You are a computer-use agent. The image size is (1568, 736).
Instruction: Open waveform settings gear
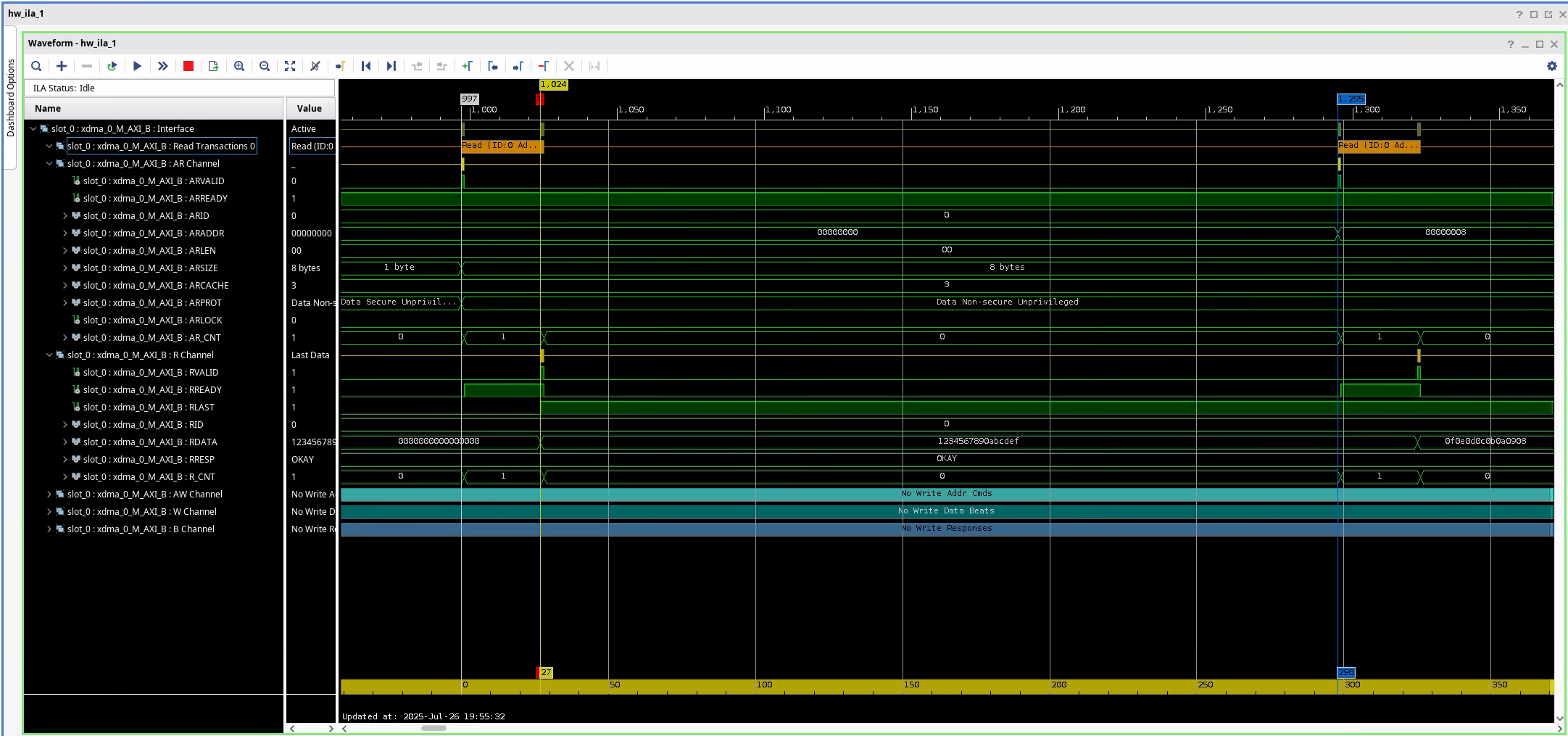pyautogui.click(x=1551, y=66)
